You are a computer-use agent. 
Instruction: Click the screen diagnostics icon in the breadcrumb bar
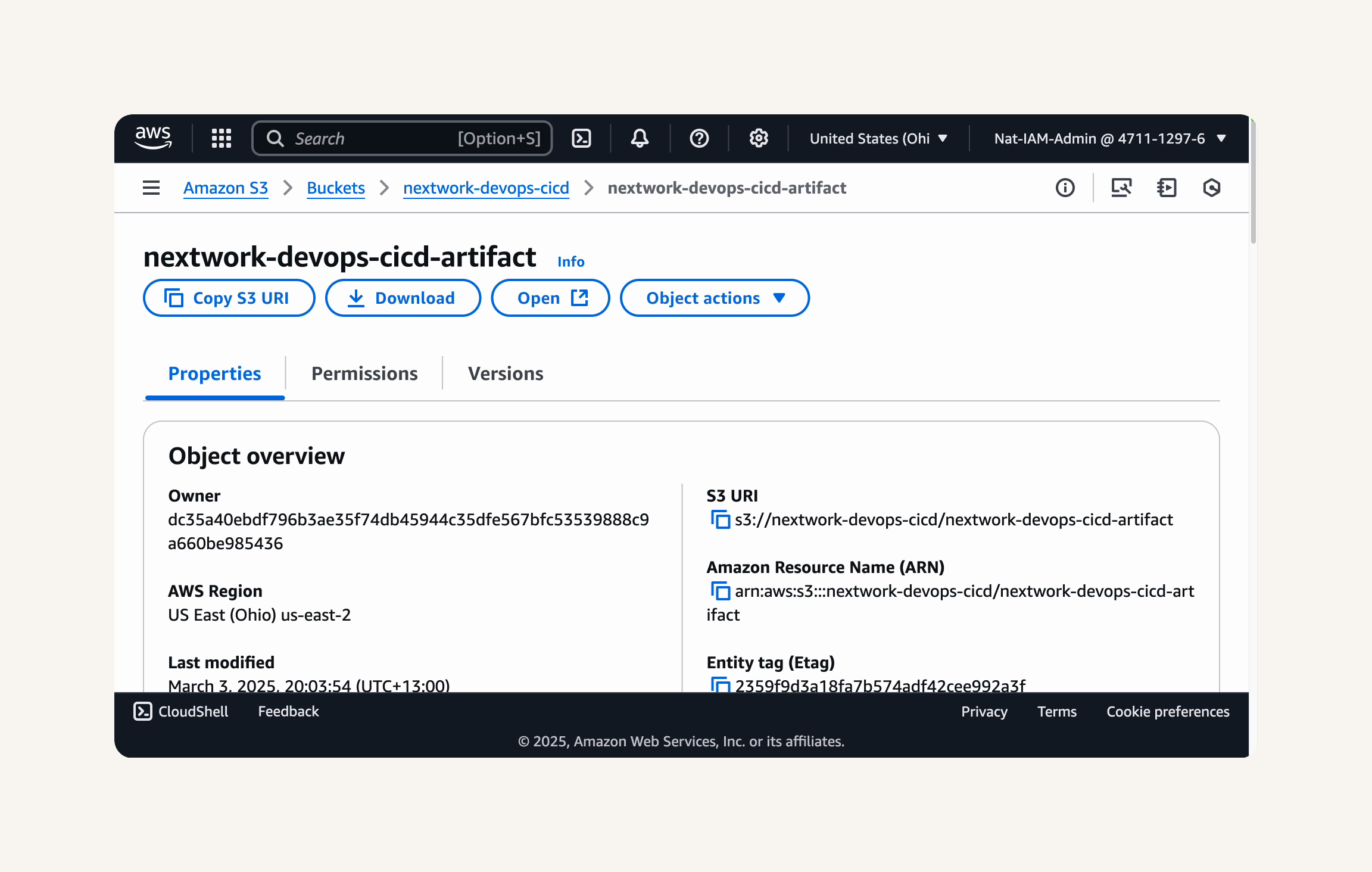[x=1121, y=188]
